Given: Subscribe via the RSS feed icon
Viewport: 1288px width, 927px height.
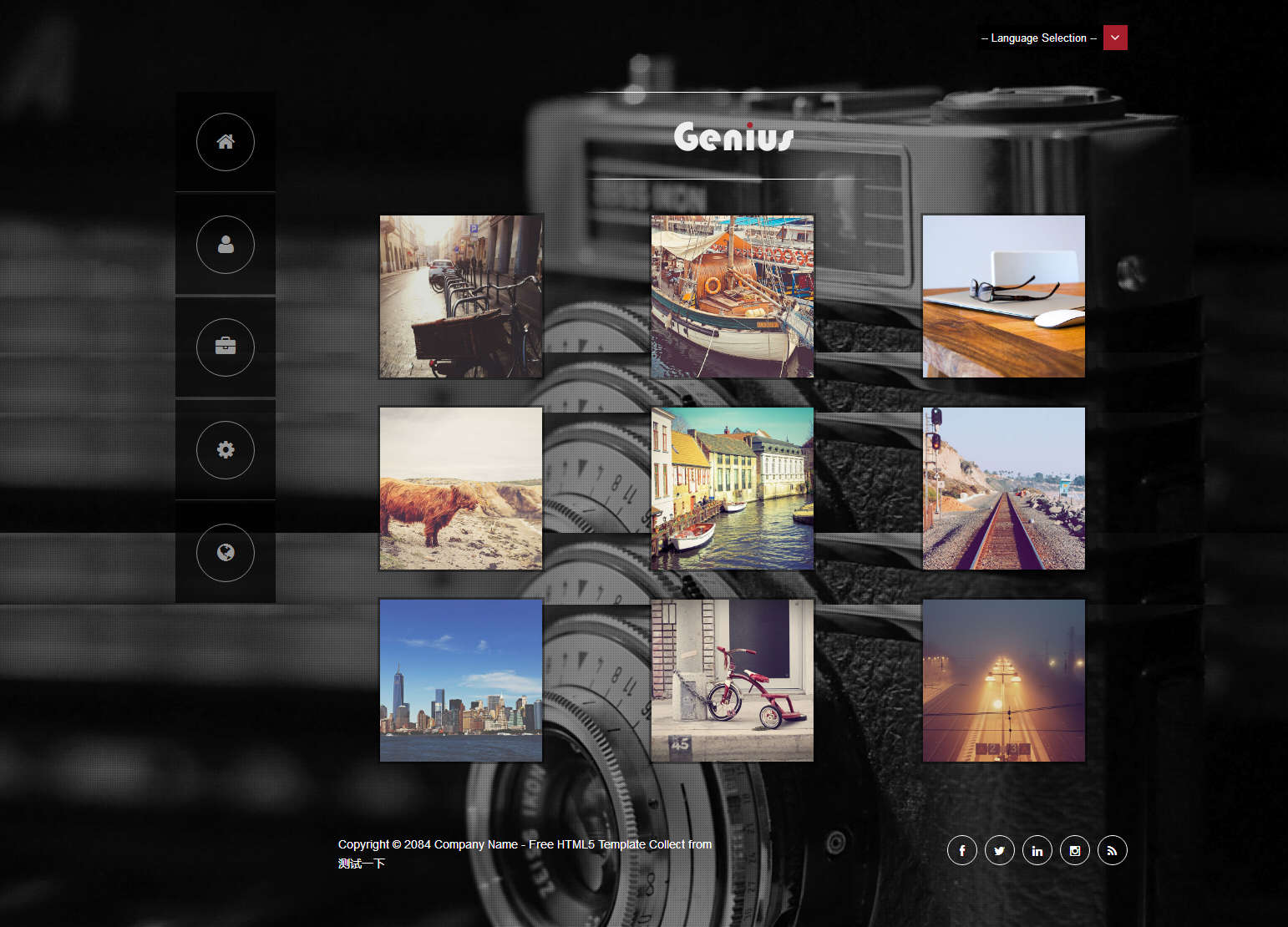Looking at the screenshot, I should pos(1113,850).
